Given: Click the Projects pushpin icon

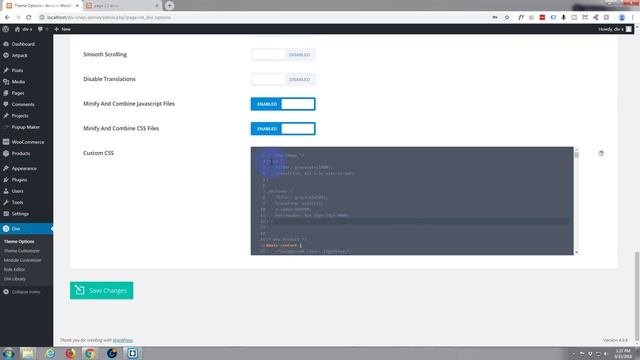Looking at the screenshot, I should [x=6, y=116].
